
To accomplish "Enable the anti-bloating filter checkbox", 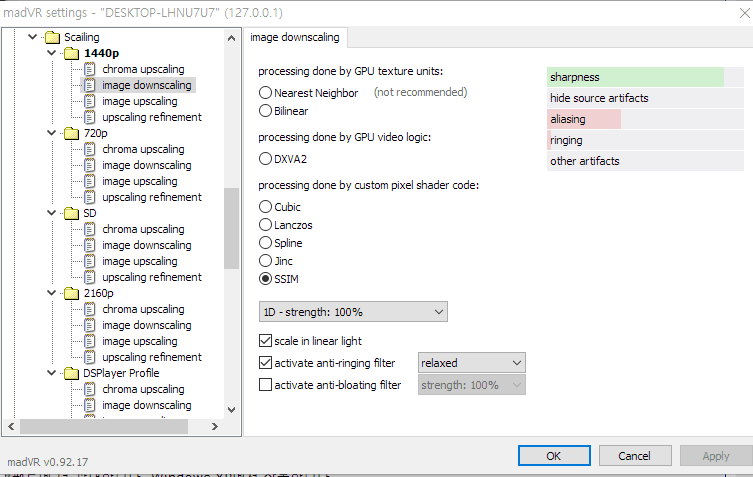I will [266, 384].
